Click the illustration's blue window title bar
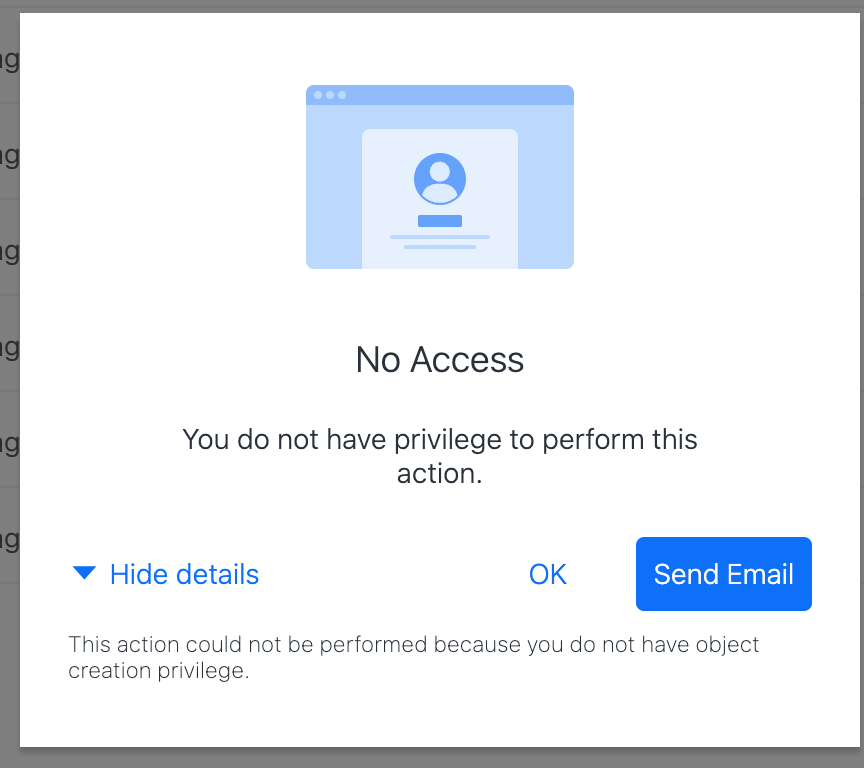Image resolution: width=864 pixels, height=768 pixels. [460, 95]
